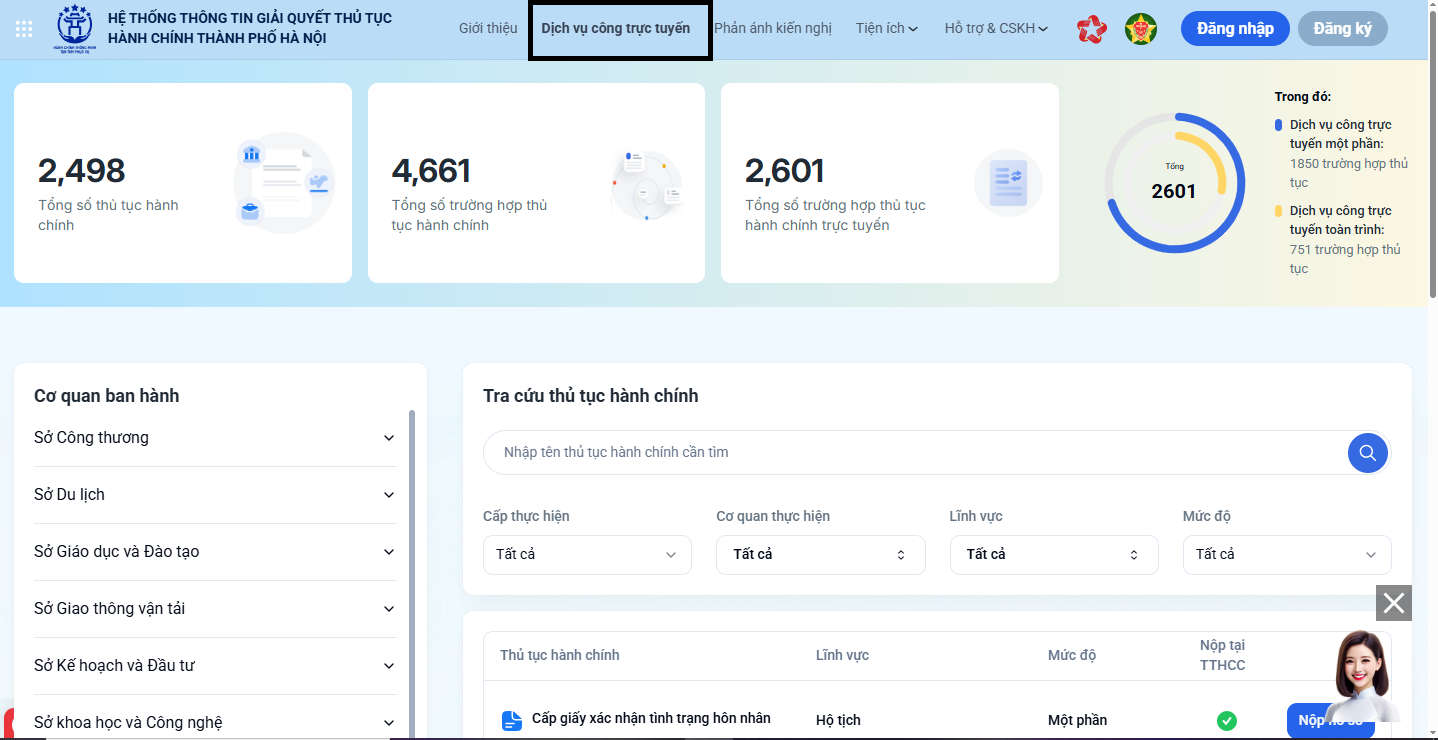Viewport: 1438px width, 740px height.
Task: Click the green police badge icon
Action: point(1141,29)
